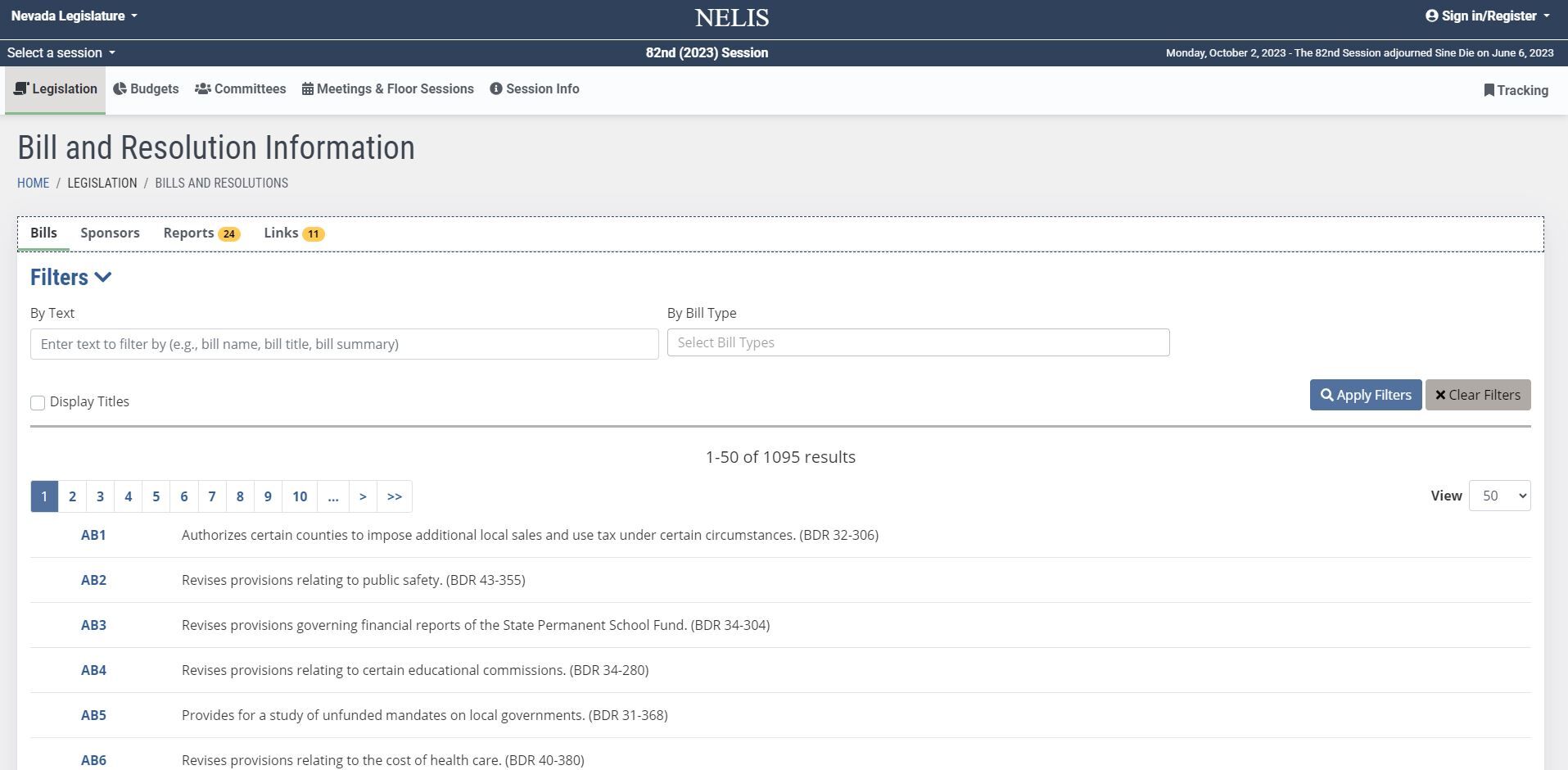The width and height of the screenshot is (1568, 770).
Task: Open the Select Bill Types box
Action: [x=918, y=342]
